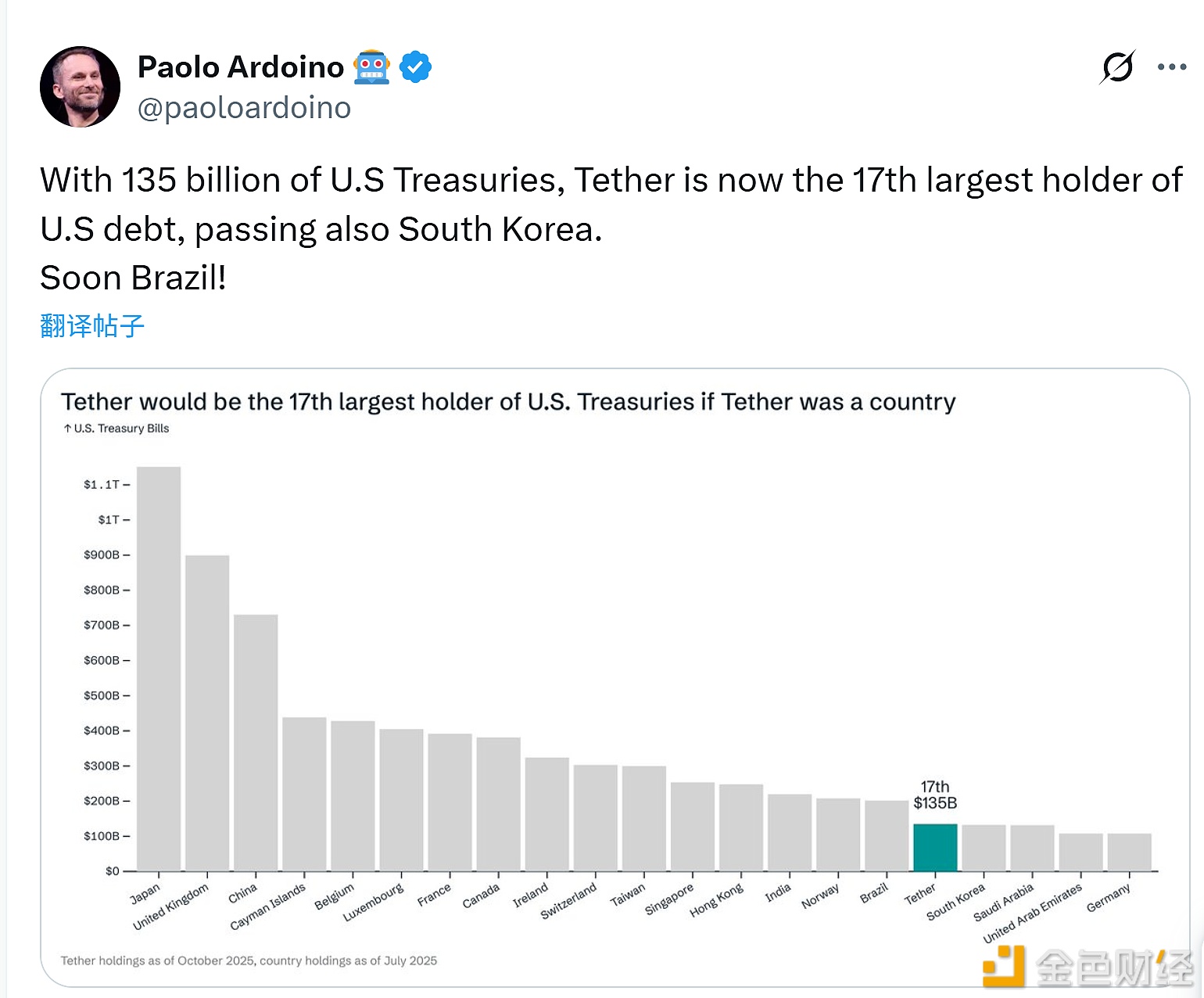Click the robot emoji in display name
The width and height of the screenshot is (1204, 998).
click(x=371, y=66)
